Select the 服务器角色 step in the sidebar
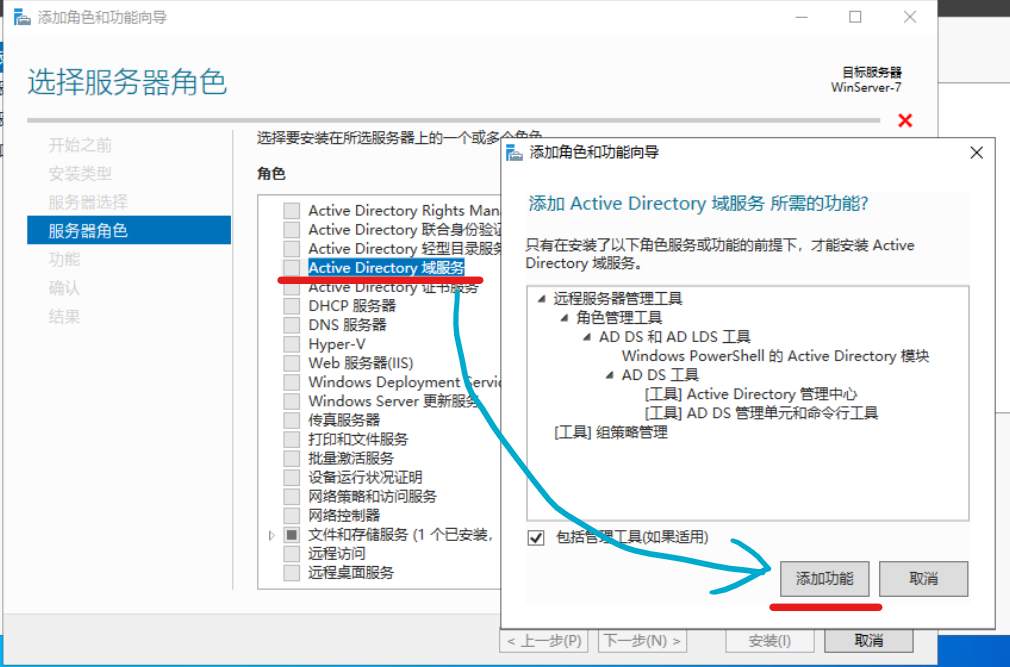This screenshot has height=667, width=1010. click(x=129, y=230)
